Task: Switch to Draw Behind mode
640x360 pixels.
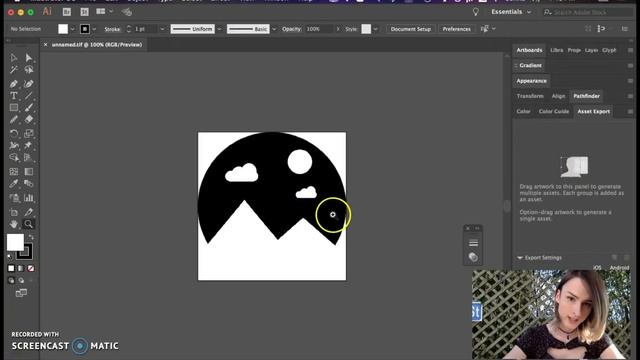Action: 21,280
